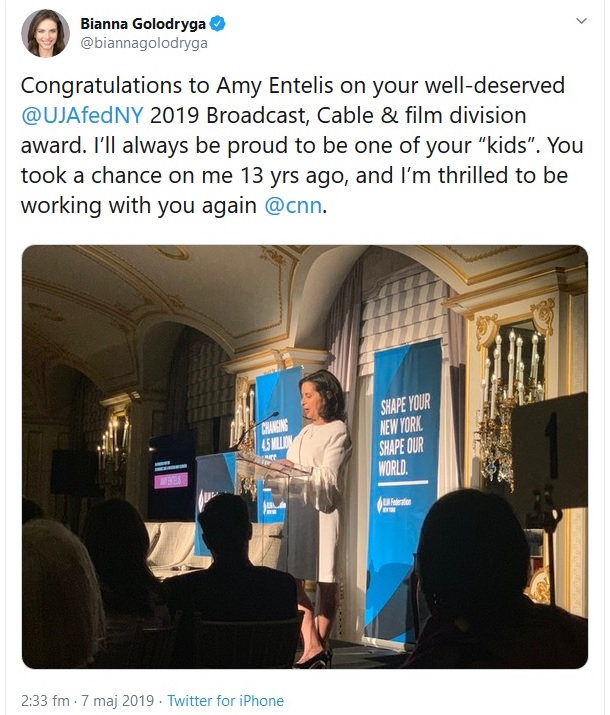Open the @biannagolodryga handle link
This screenshot has width=610, height=715.
[x=147, y=43]
